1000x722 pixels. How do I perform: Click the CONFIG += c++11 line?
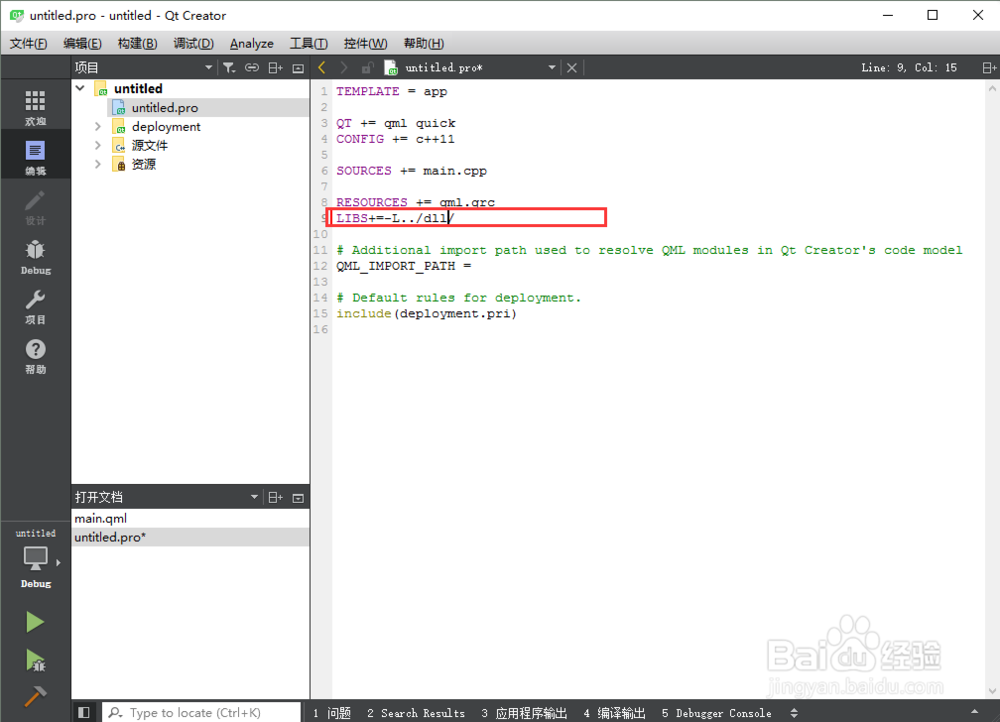(395, 139)
